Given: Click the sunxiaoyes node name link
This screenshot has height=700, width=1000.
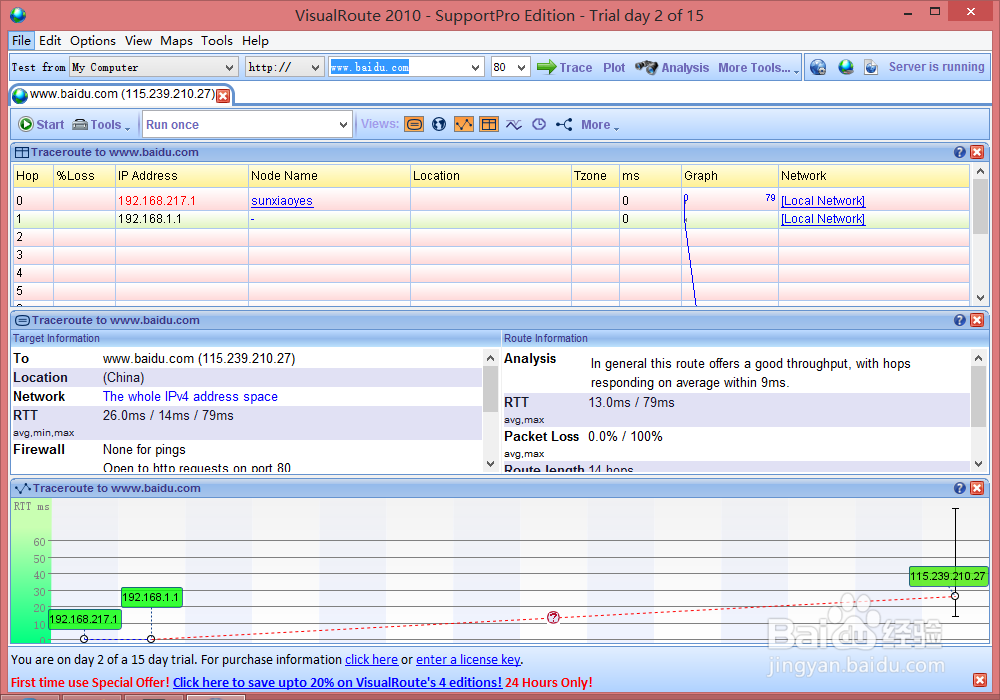Looking at the screenshot, I should pyautogui.click(x=282, y=201).
